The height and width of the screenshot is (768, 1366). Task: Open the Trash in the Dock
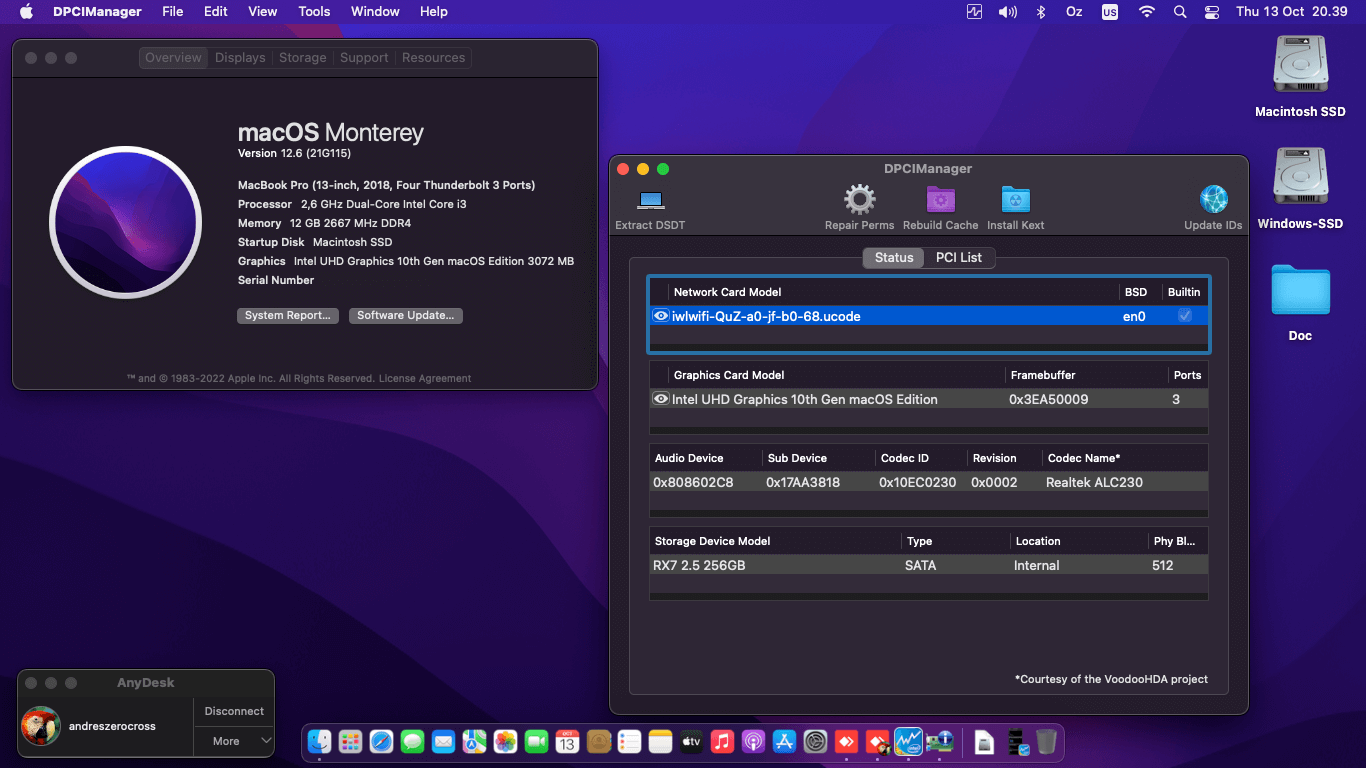(1046, 742)
